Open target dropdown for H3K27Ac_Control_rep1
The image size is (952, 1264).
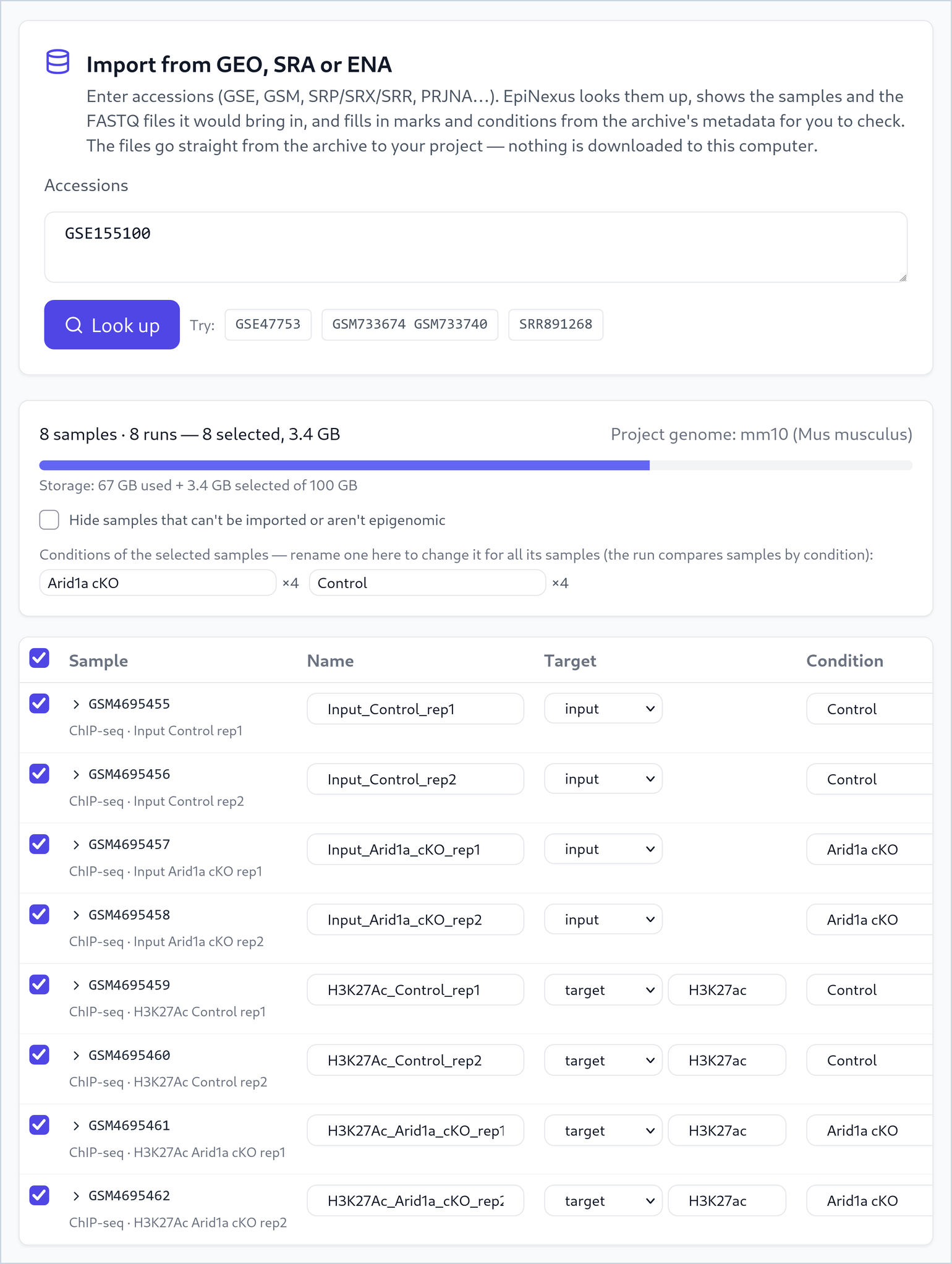pos(603,990)
